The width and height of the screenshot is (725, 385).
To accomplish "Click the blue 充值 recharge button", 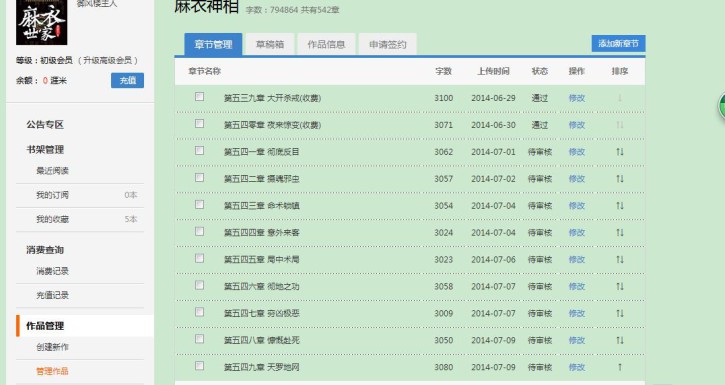I will [x=127, y=80].
